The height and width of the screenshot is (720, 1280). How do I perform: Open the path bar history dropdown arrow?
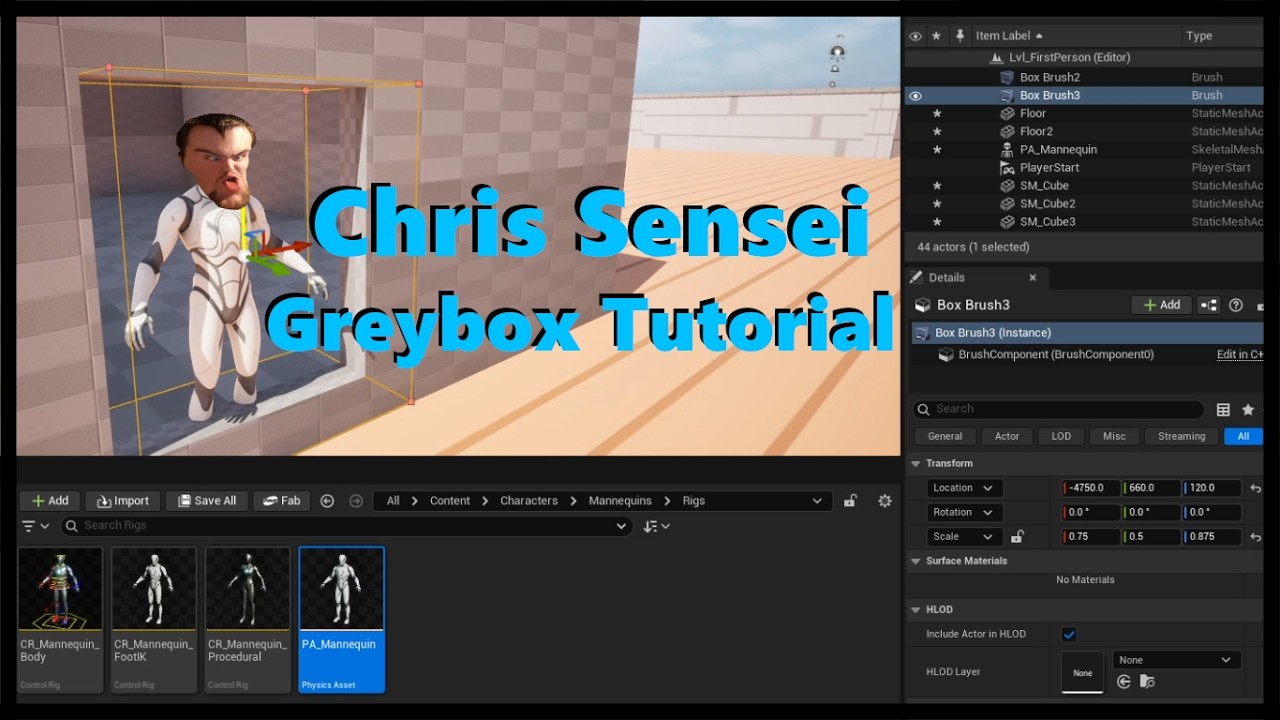point(817,501)
